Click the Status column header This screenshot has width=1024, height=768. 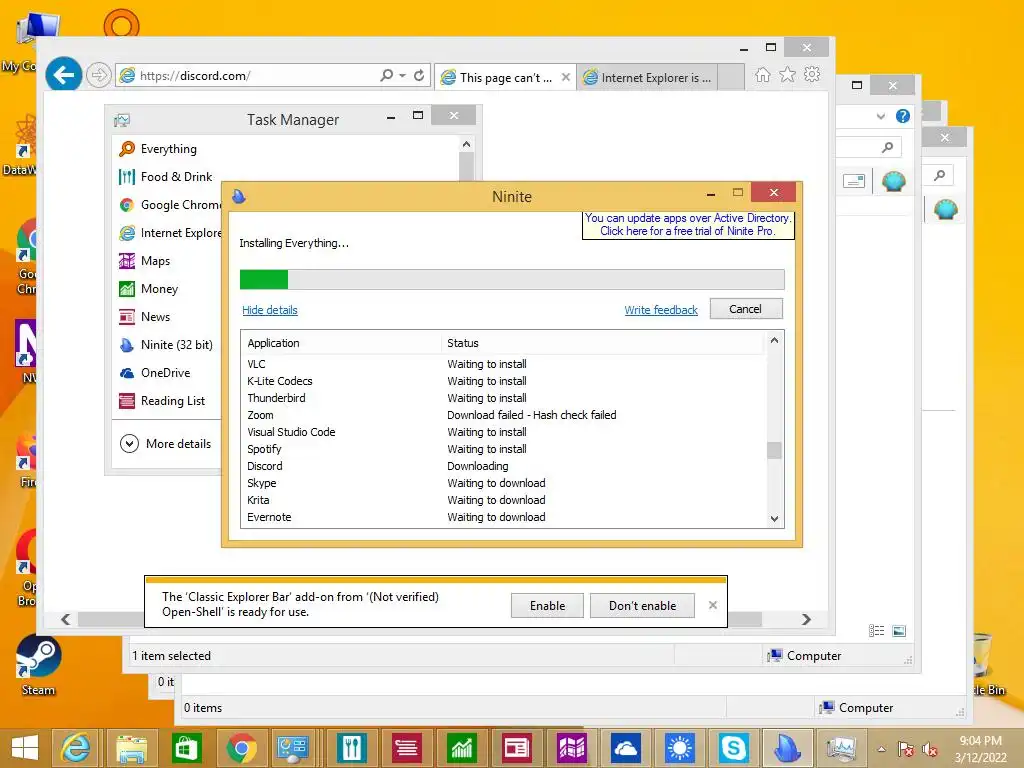tap(602, 343)
